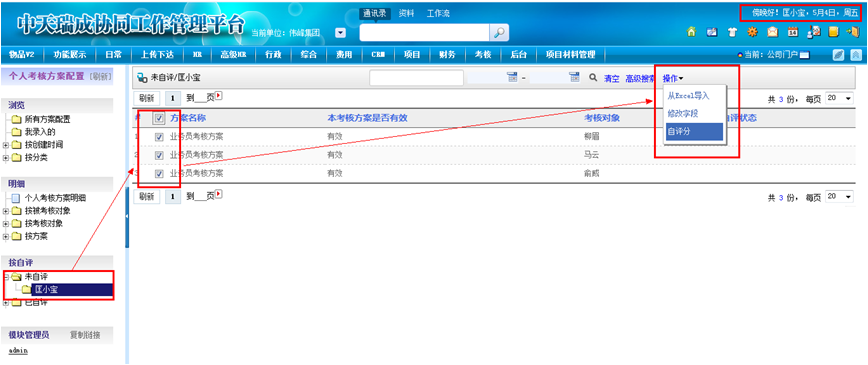The height and width of the screenshot is (365, 868).
Task: Open the 财务 module menu
Action: (447, 54)
